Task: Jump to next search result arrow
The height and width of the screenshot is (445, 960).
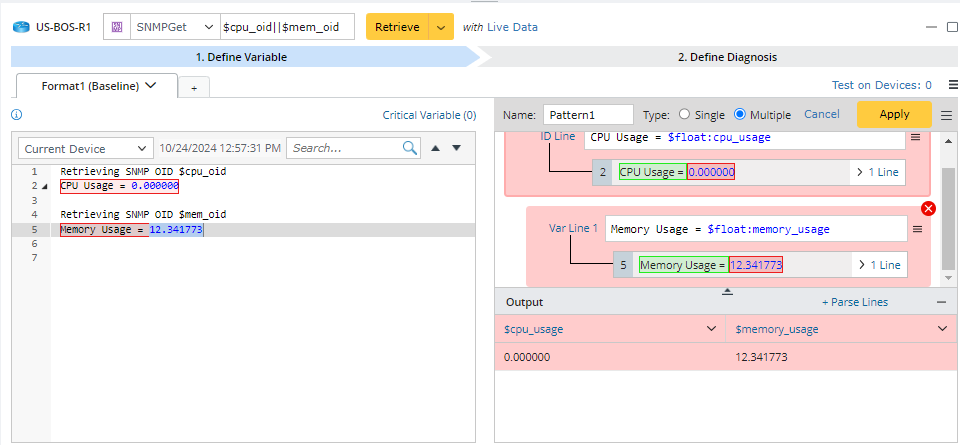Action: pyautogui.click(x=457, y=148)
